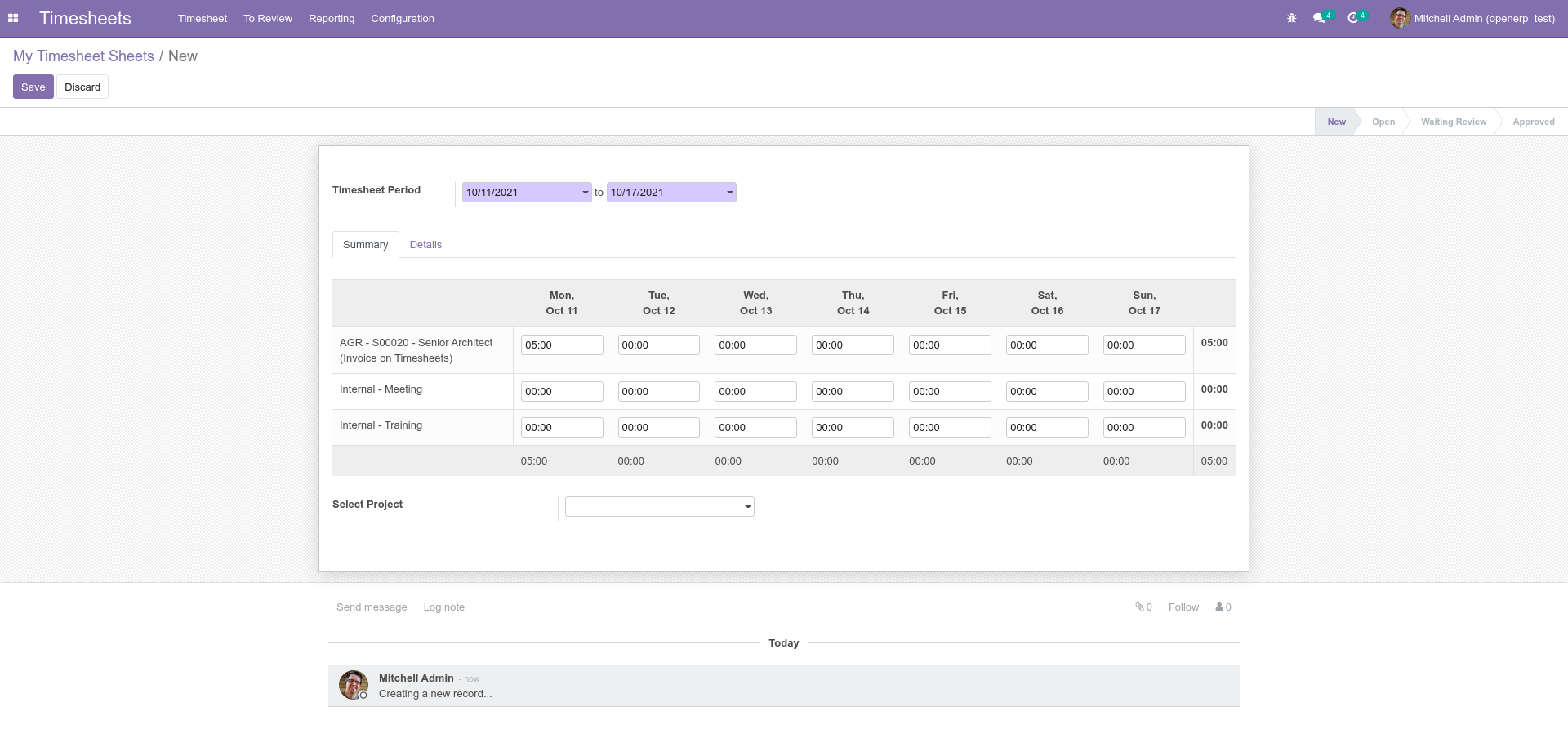
Task: Open the Configuration menu
Action: (x=403, y=18)
